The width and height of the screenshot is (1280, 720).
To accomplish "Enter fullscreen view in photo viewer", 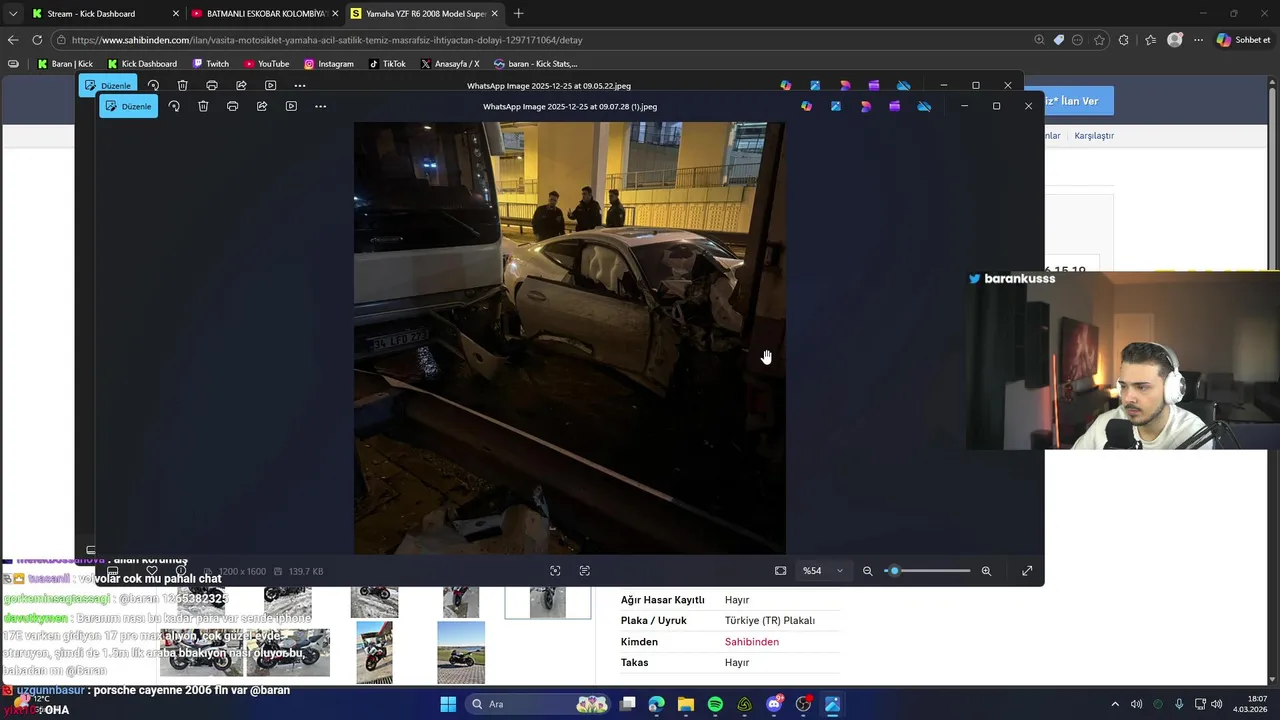I will [x=1027, y=571].
